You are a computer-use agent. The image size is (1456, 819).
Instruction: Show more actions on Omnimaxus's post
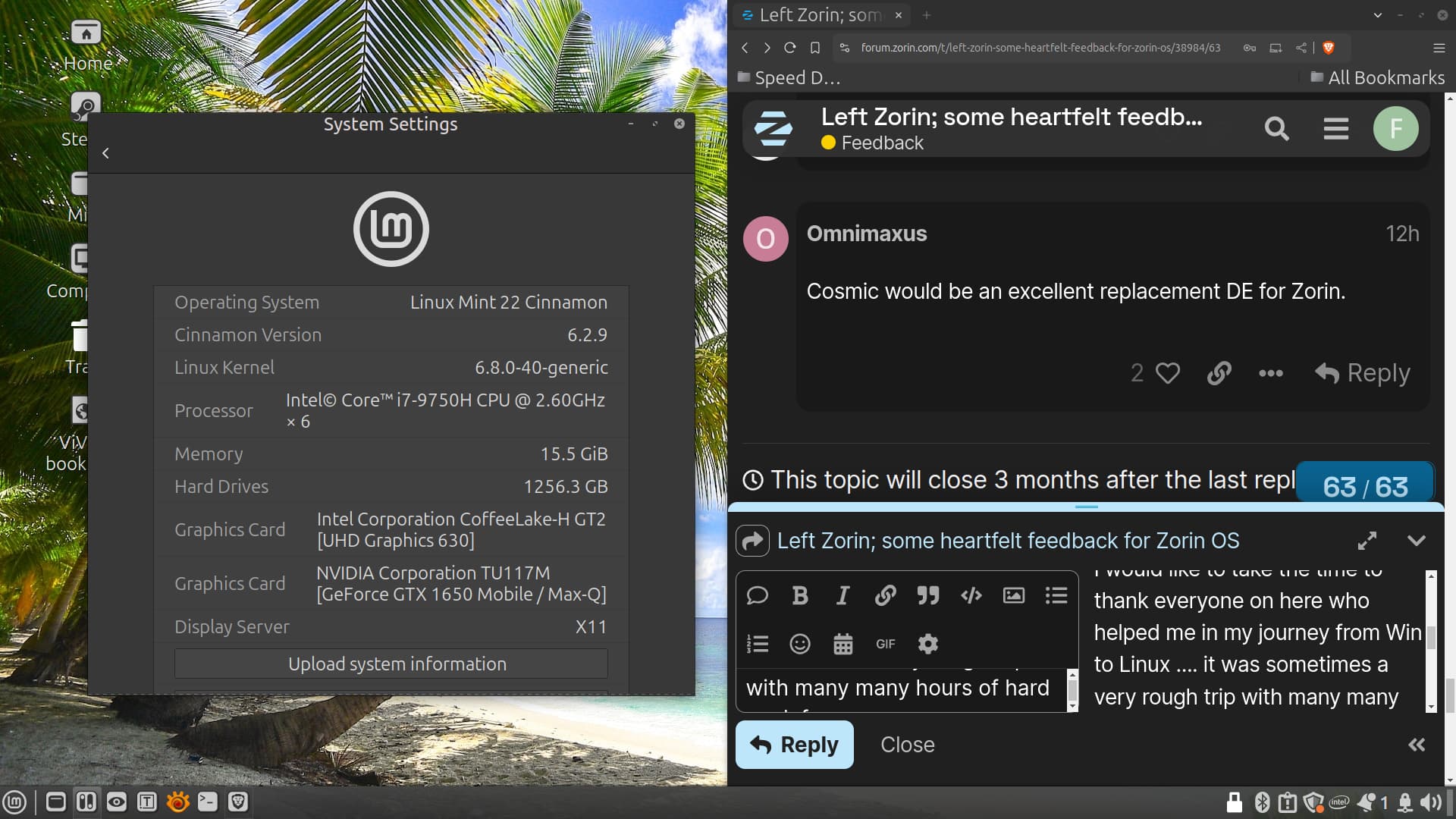pos(1271,373)
